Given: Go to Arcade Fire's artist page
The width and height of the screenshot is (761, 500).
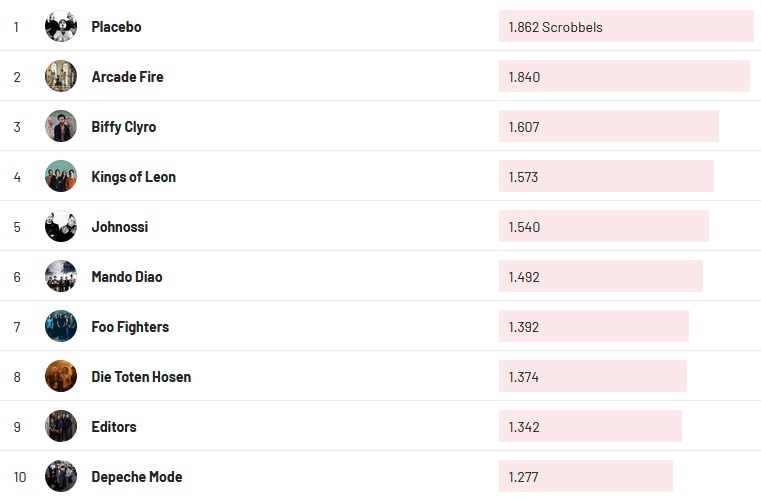Looking at the screenshot, I should tap(127, 77).
